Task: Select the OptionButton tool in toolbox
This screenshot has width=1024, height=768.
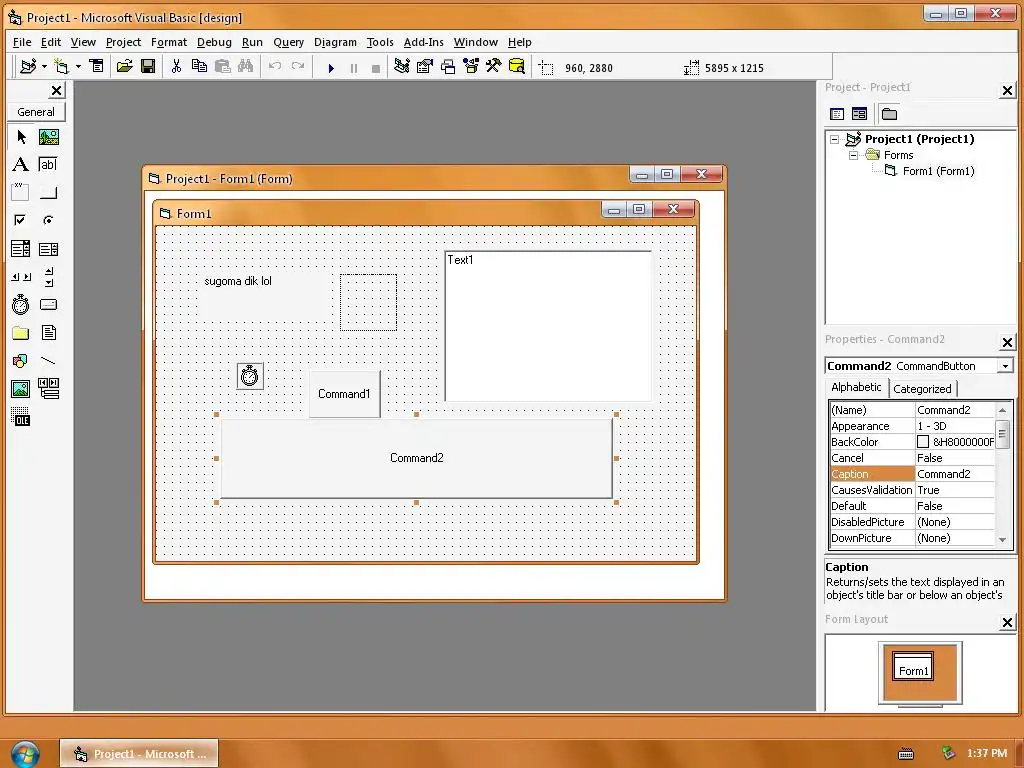Action: coord(48,220)
